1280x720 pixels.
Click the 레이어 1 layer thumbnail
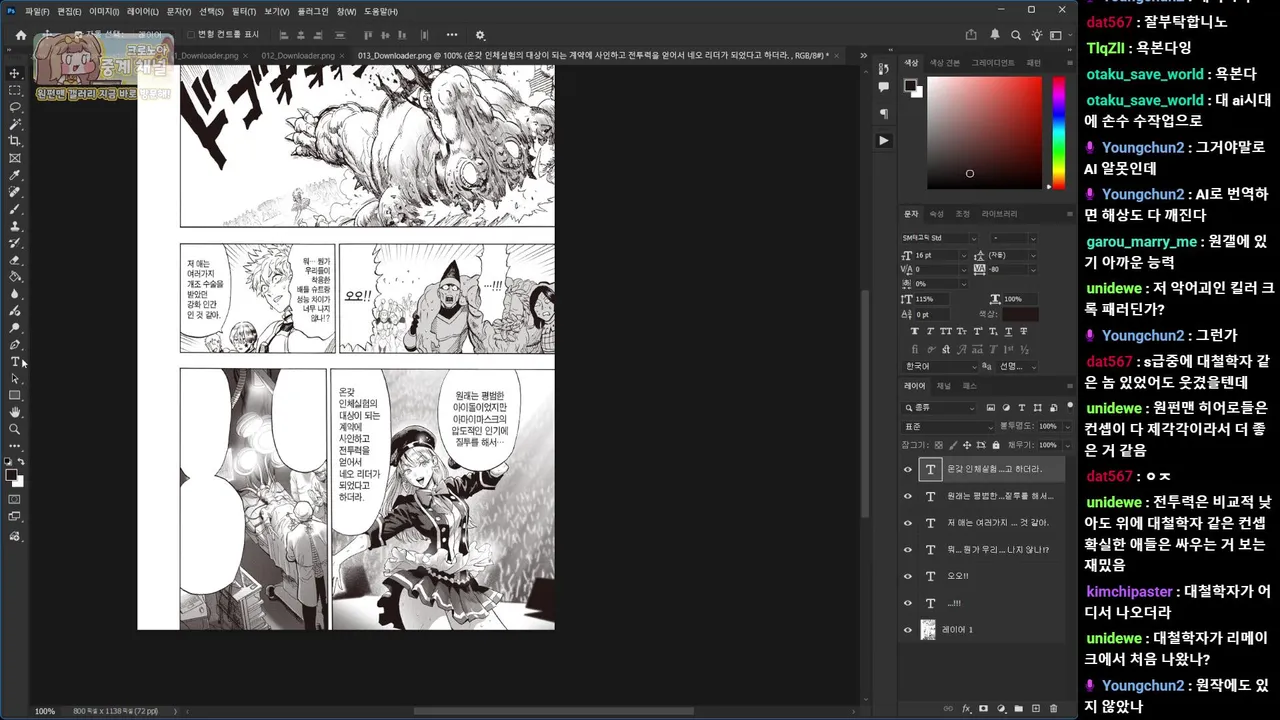pos(928,630)
